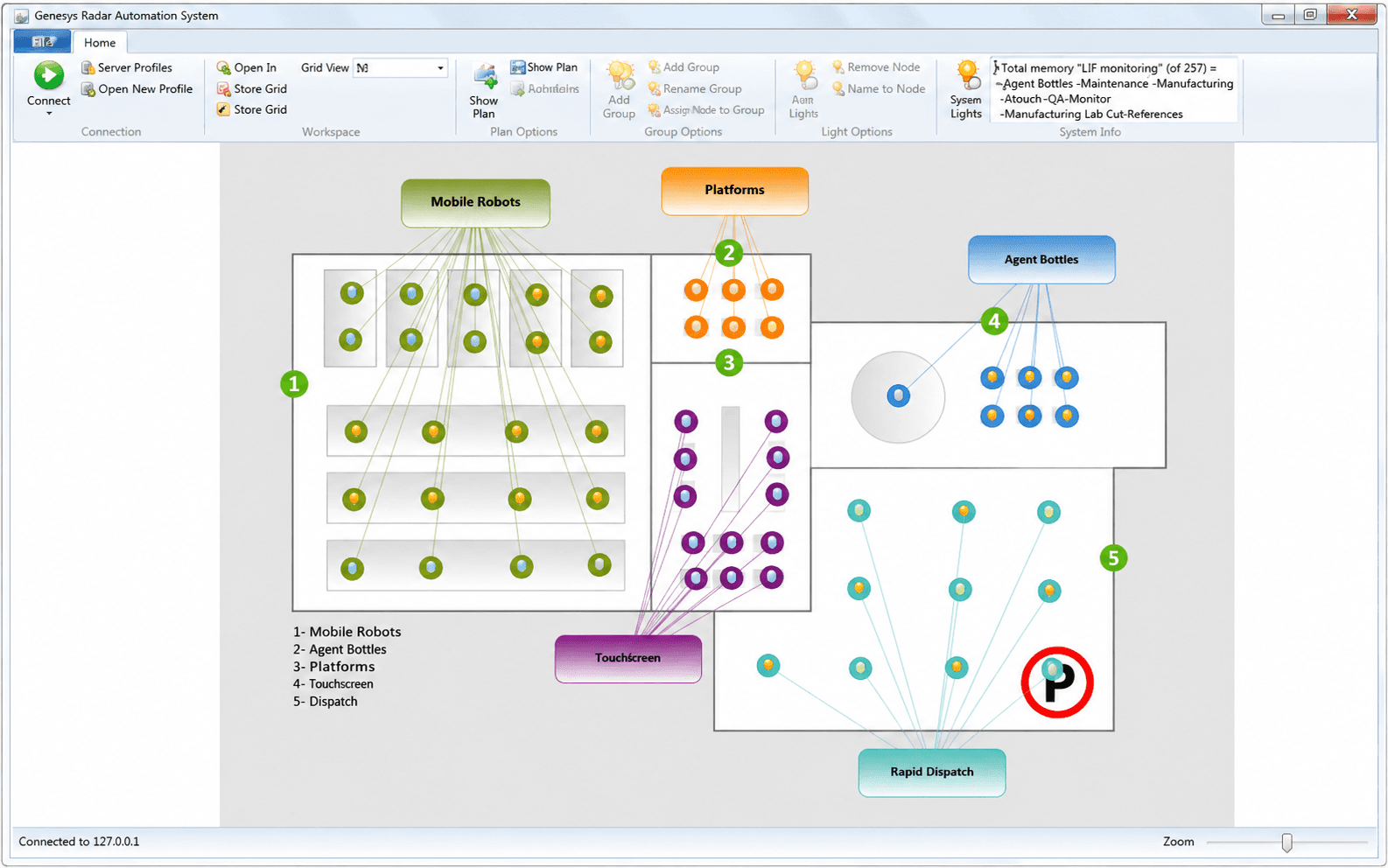Image resolution: width=1388 pixels, height=868 pixels.
Task: Click green zone marker number 1
Action: point(294,383)
